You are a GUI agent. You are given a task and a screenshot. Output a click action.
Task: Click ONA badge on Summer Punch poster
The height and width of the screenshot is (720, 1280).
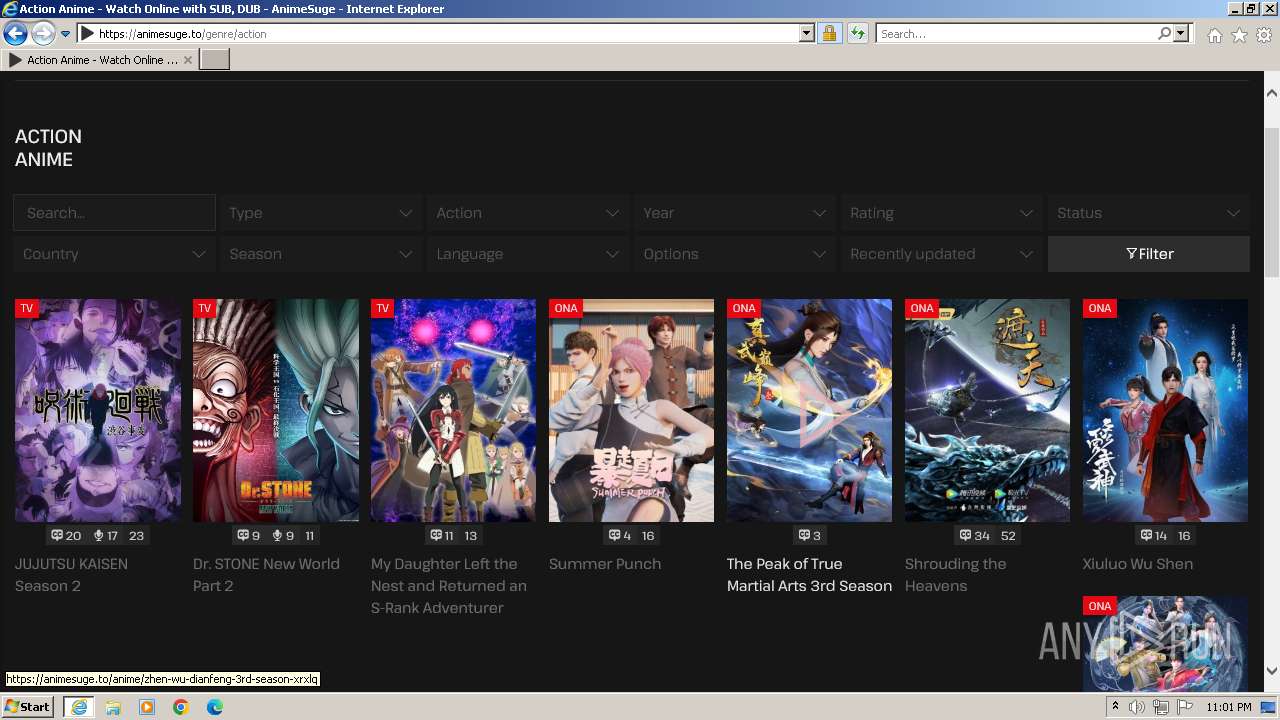tap(566, 308)
